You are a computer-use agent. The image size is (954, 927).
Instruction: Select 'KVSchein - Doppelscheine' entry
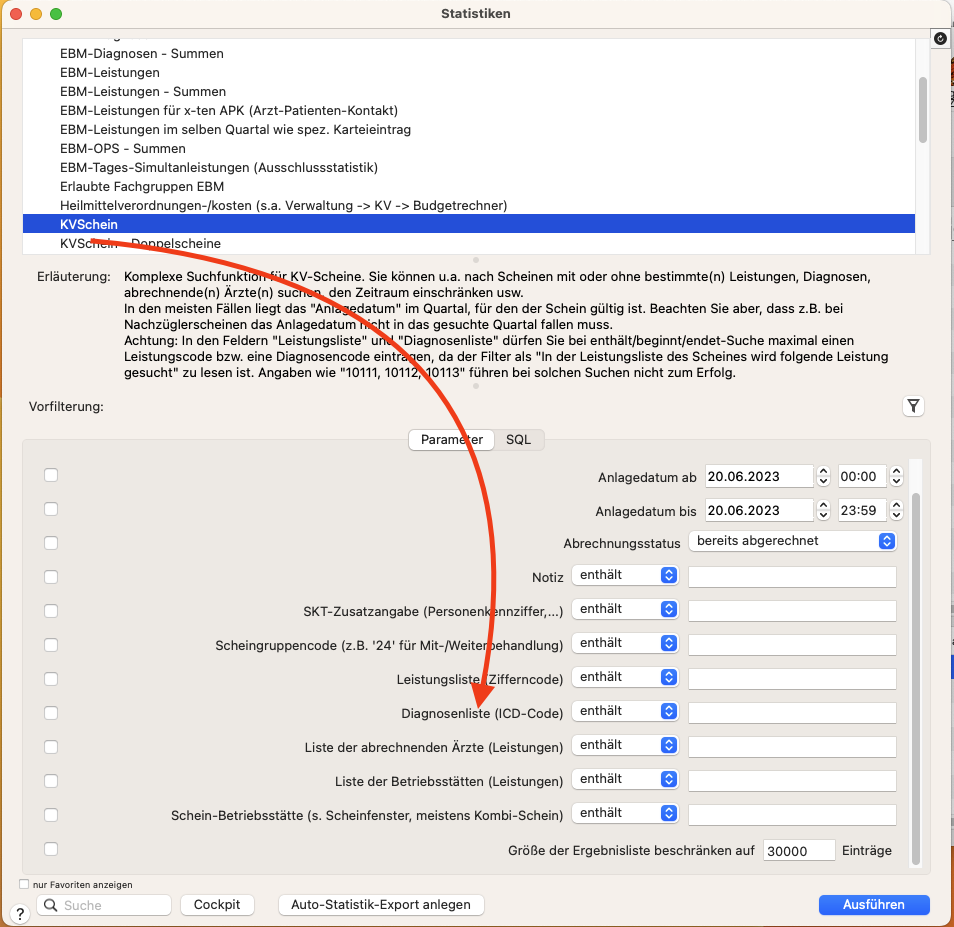tap(468, 243)
